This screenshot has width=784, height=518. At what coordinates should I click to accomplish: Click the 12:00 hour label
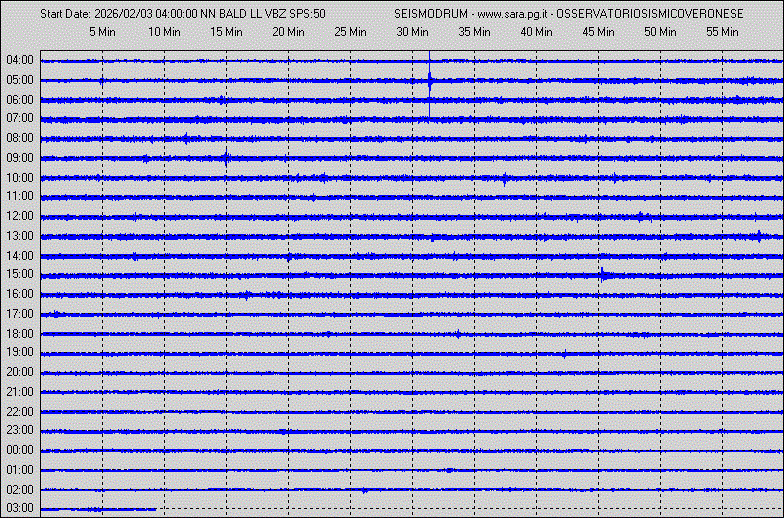[x=20, y=216]
